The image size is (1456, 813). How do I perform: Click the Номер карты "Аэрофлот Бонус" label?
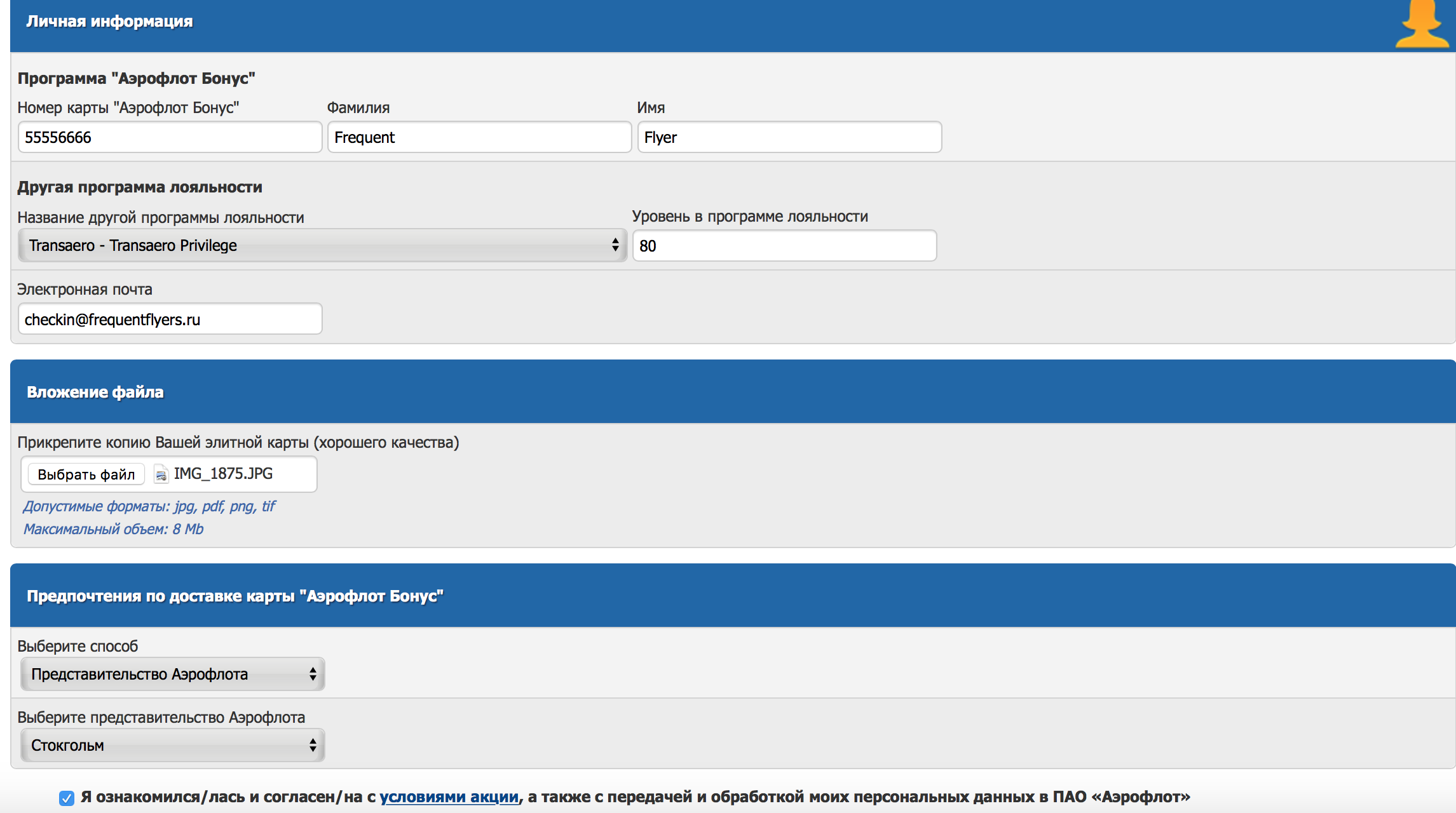(x=128, y=108)
